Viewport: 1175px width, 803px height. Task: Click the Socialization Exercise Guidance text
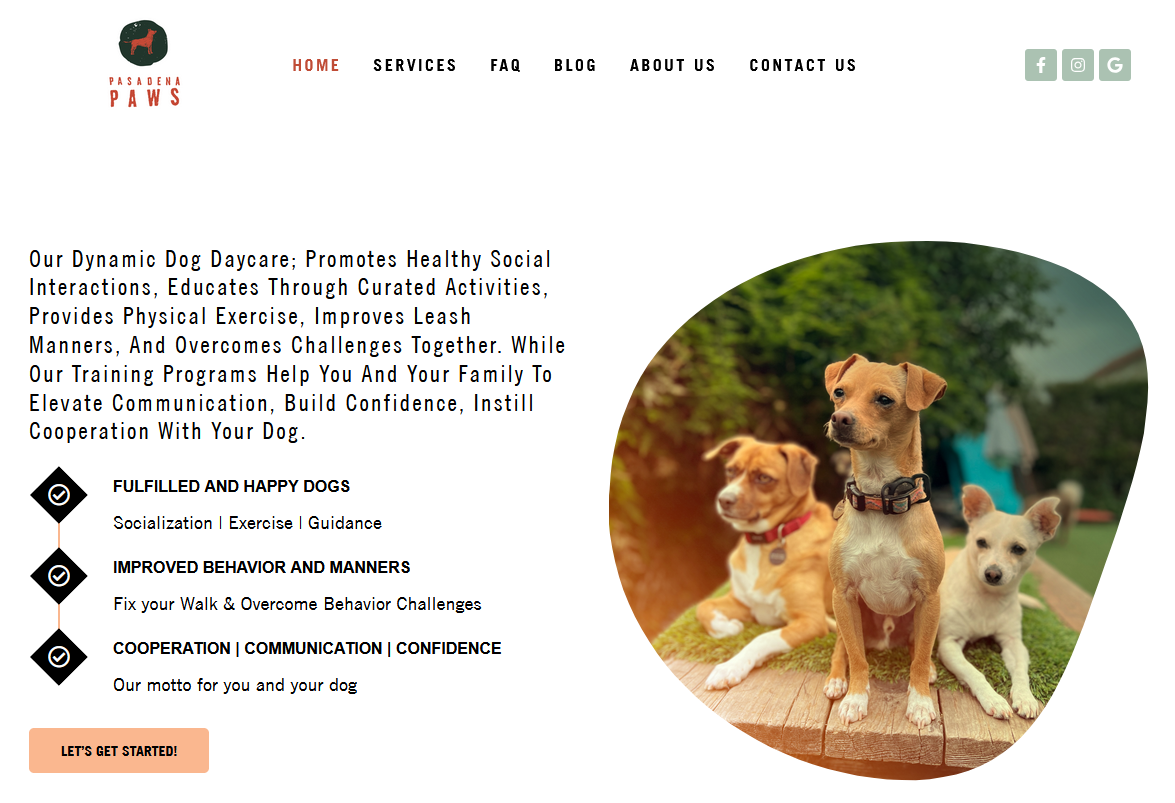click(247, 523)
